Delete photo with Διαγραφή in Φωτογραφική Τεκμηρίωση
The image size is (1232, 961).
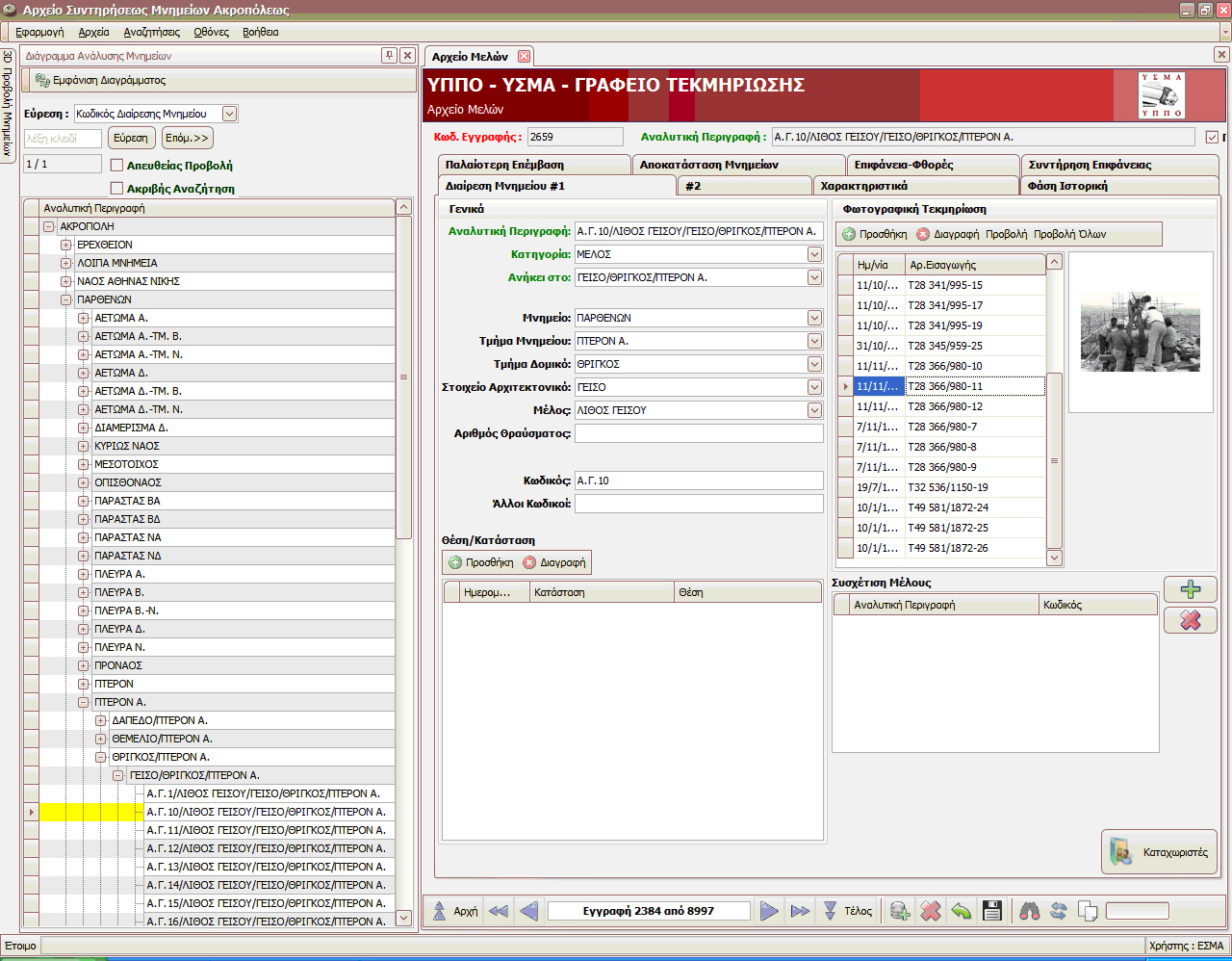tap(947, 234)
